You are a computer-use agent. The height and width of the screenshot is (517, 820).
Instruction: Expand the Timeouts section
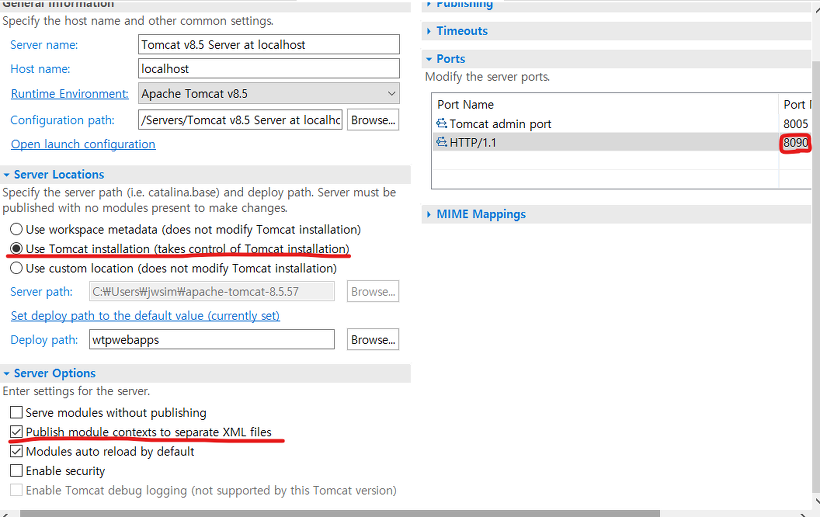pyautogui.click(x=429, y=31)
